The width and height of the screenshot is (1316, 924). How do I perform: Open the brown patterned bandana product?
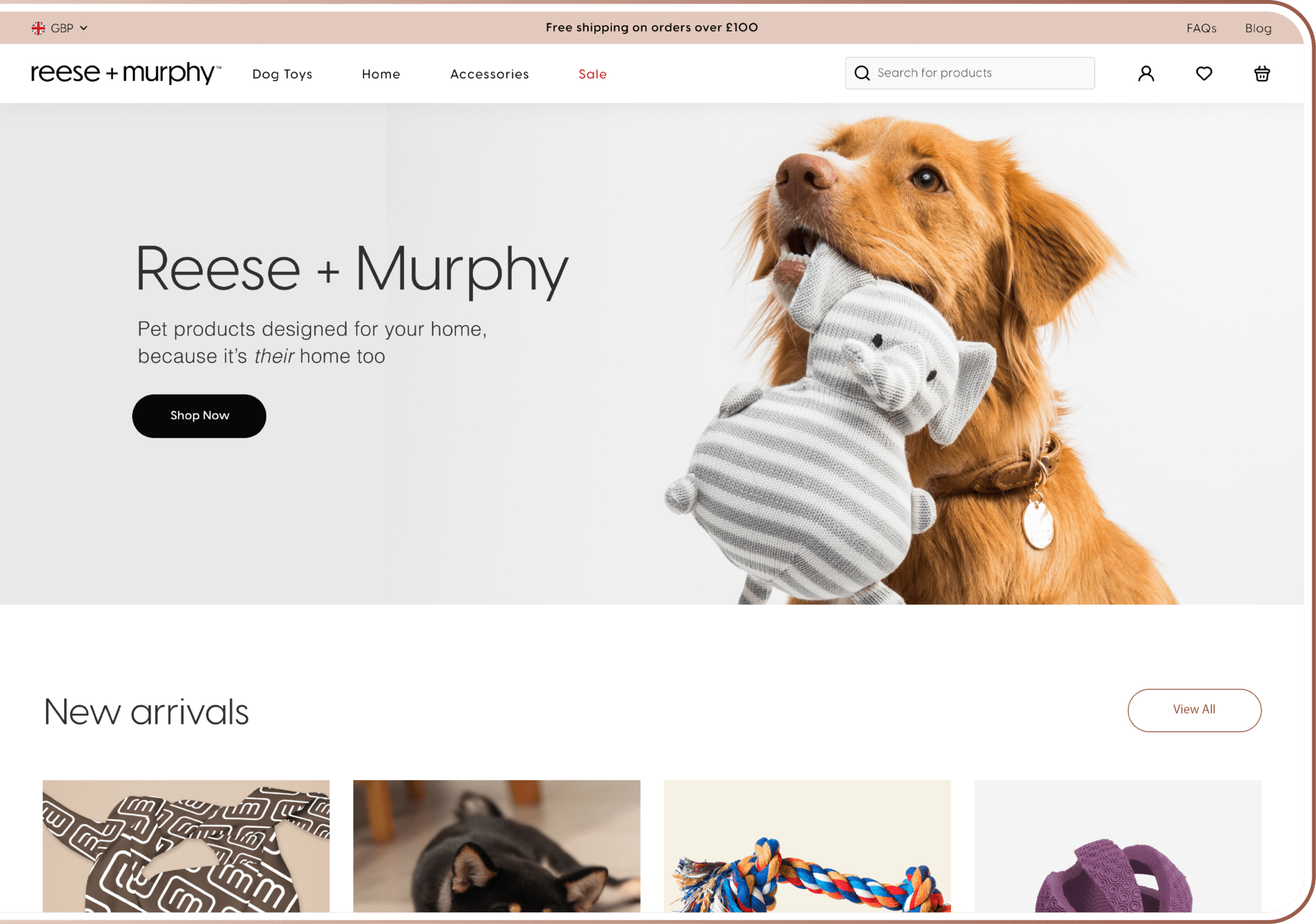click(186, 846)
